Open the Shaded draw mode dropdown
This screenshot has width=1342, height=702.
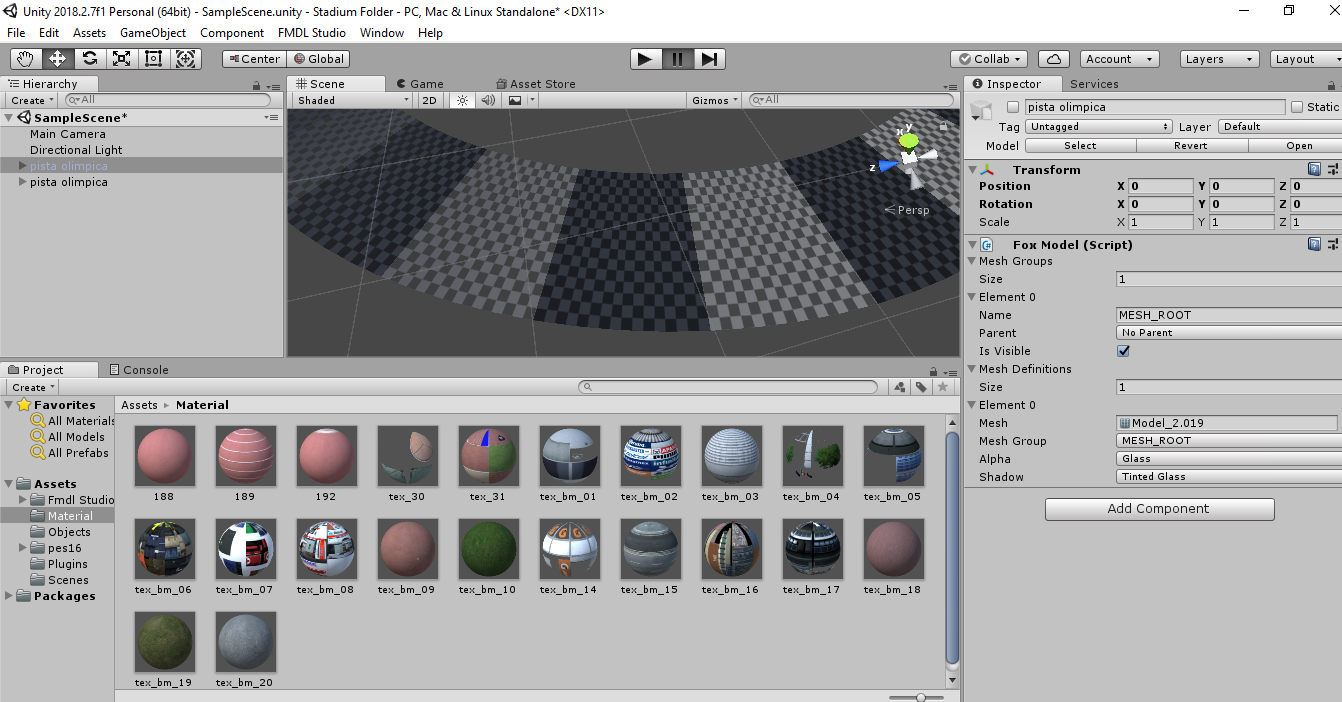tap(353, 100)
